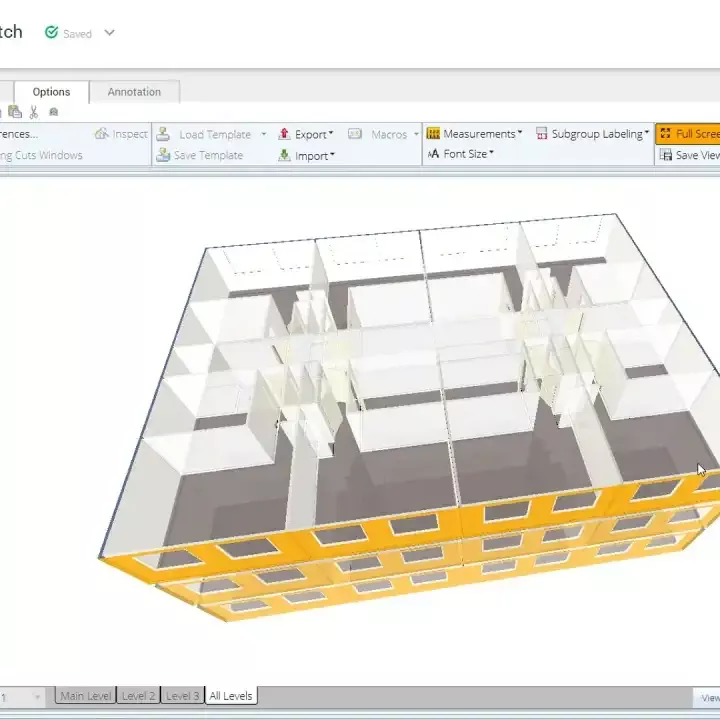The height and width of the screenshot is (720, 720).
Task: Select the Level 2 tab
Action: click(x=138, y=696)
